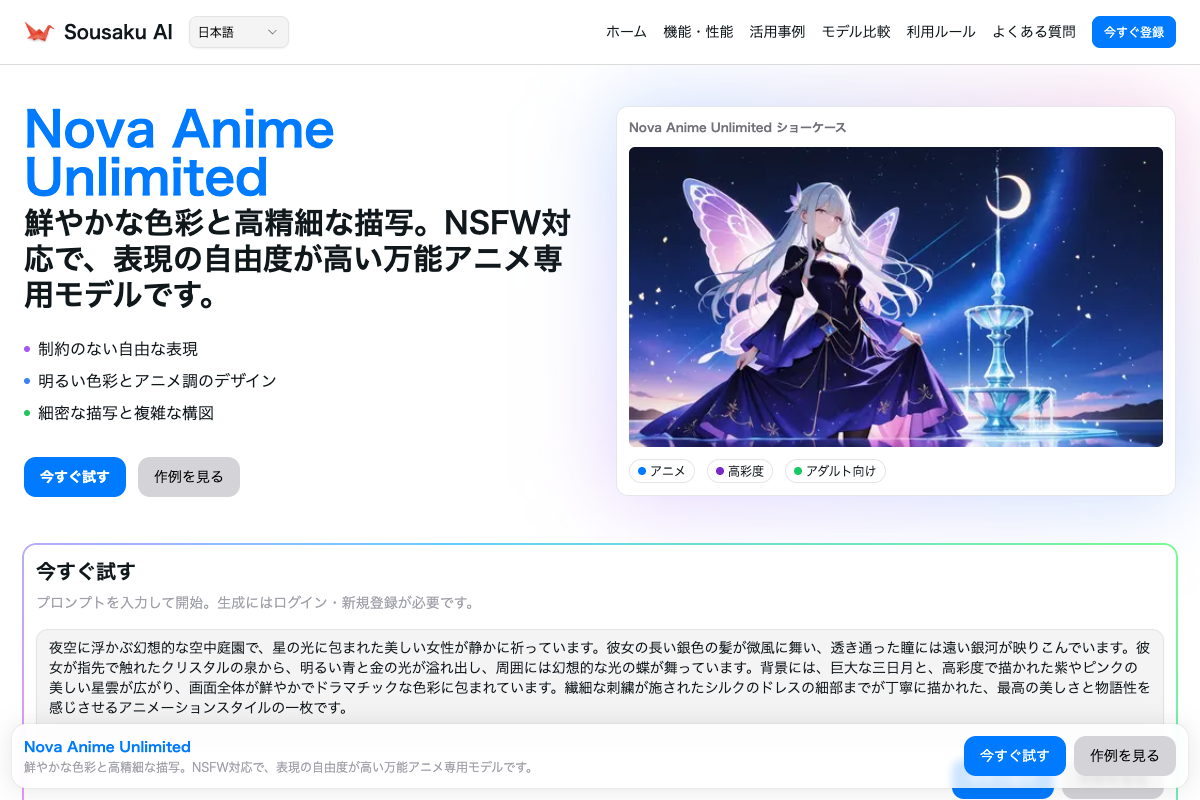The image size is (1200, 800).
Task: Select モデル比較 navigation link
Action: click(856, 32)
